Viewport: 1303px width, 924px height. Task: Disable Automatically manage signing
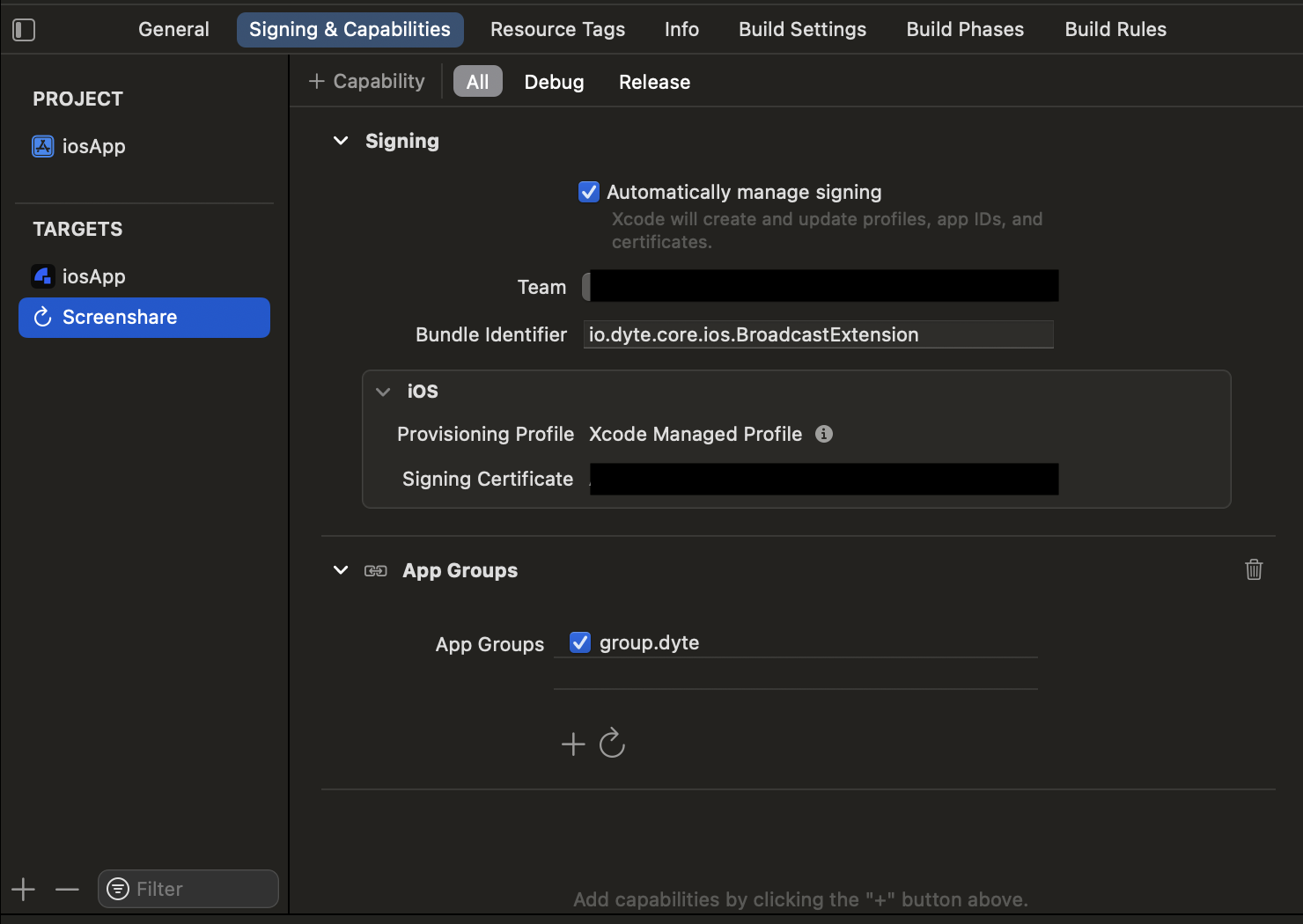click(x=588, y=191)
